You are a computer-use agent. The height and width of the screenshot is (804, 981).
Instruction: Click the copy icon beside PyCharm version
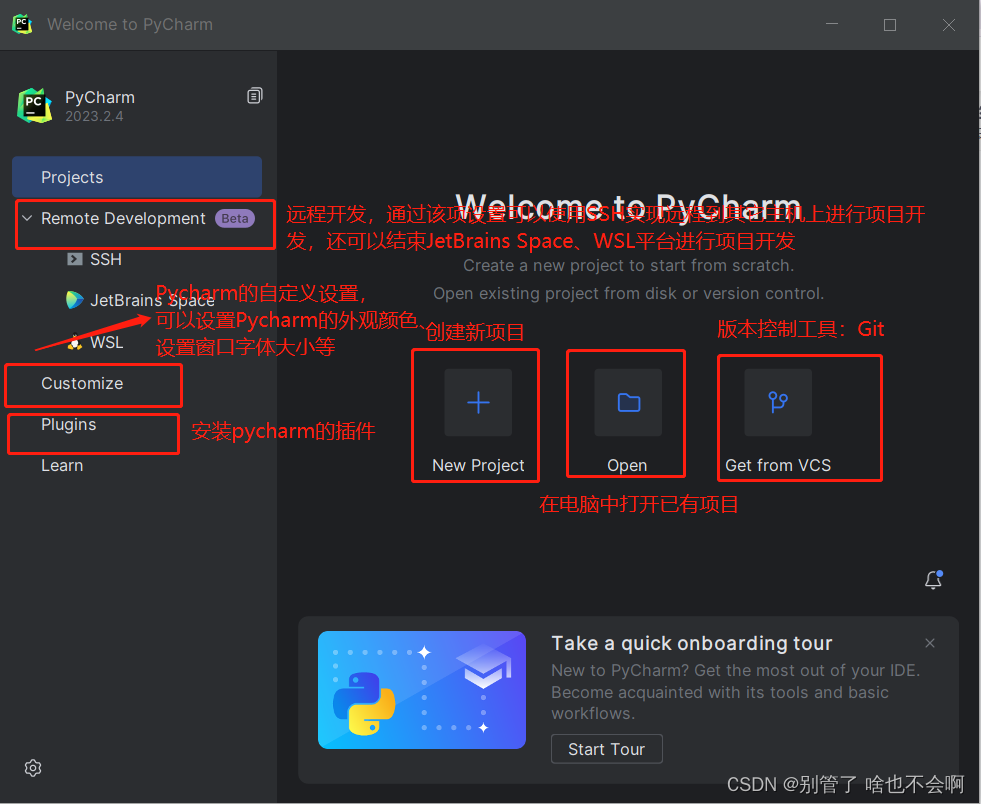(255, 96)
